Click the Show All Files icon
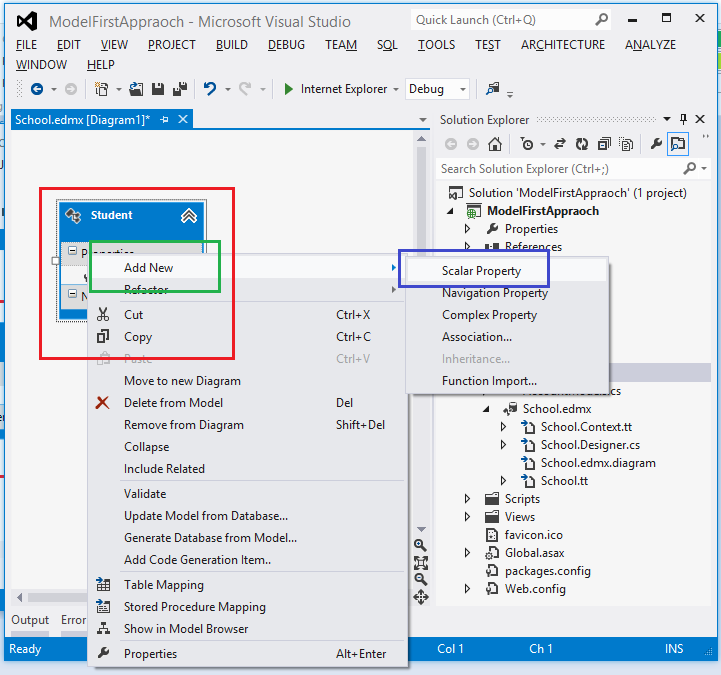This screenshot has height=675, width=721. tap(626, 144)
